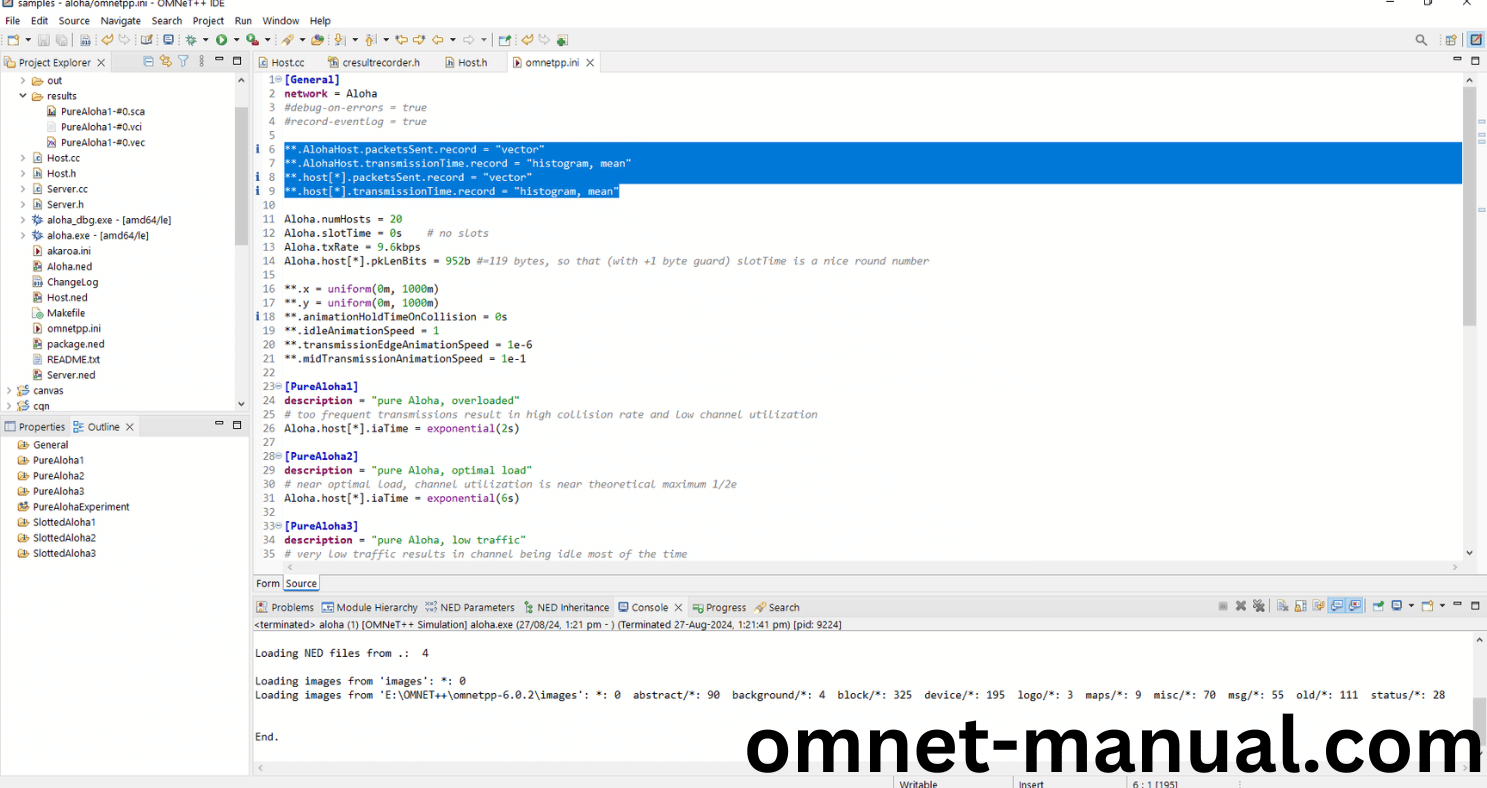Image resolution: width=1487 pixels, height=788 pixels.
Task: Click Remove All Terminated Launches in Console
Action: pos(1259,606)
